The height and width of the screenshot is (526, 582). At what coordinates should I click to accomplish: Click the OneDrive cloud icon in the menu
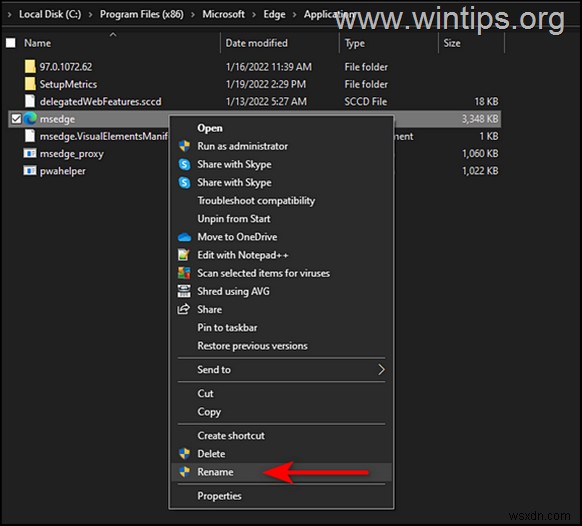(x=184, y=237)
